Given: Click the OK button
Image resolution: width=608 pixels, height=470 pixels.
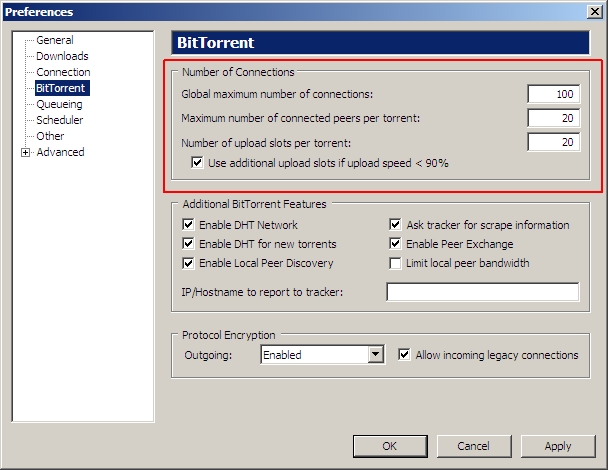Looking at the screenshot, I should click(x=390, y=446).
